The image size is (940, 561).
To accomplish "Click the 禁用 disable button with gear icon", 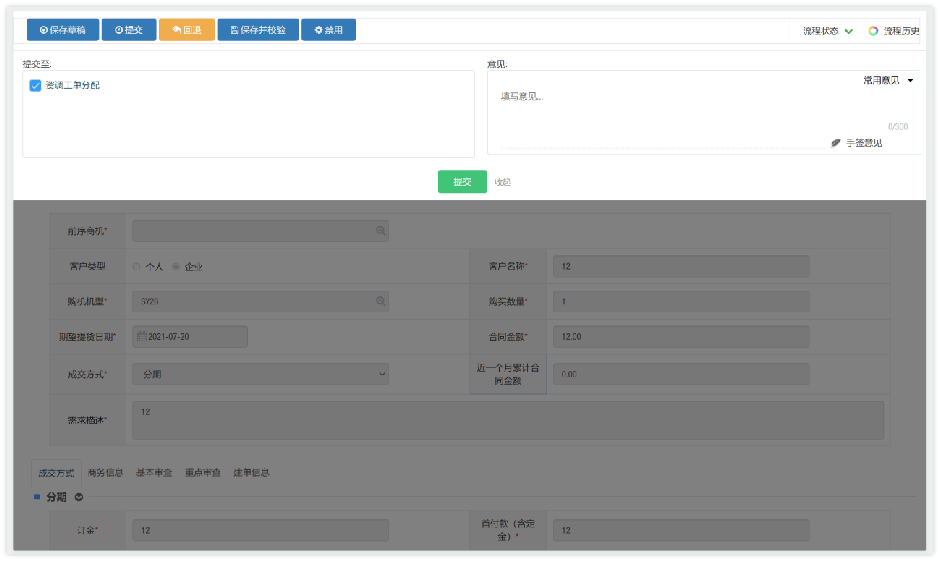I will point(328,30).
